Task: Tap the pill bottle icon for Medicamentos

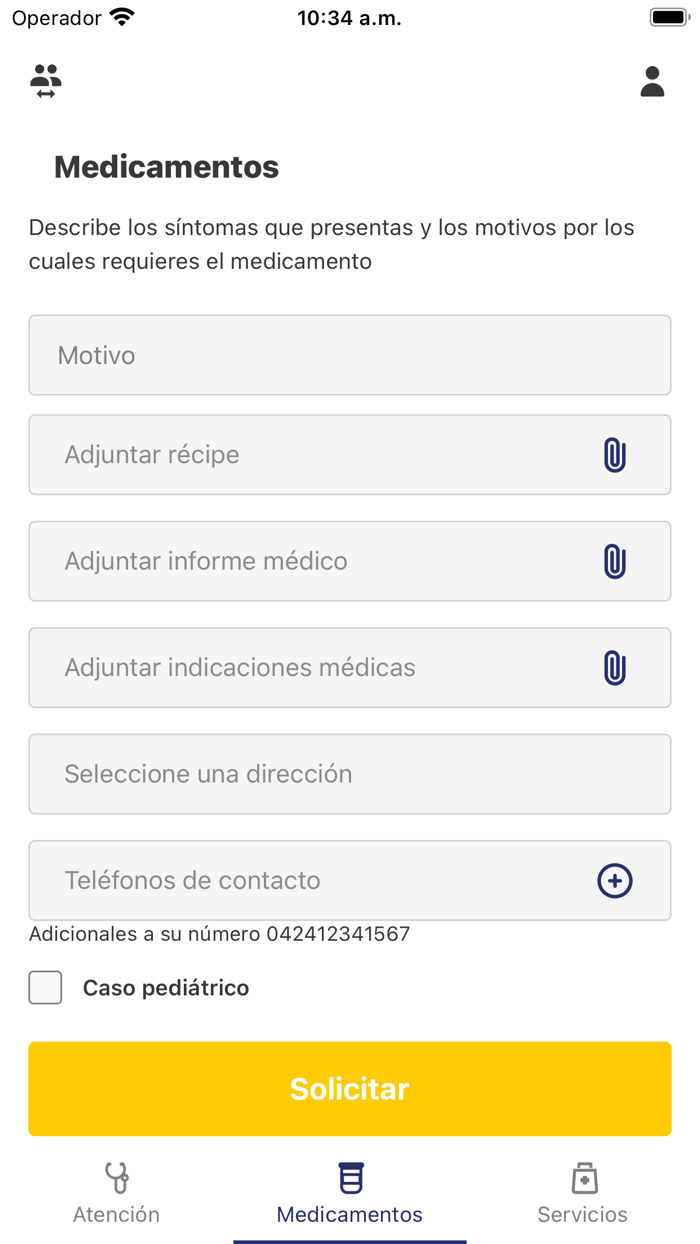Action: [x=349, y=1178]
